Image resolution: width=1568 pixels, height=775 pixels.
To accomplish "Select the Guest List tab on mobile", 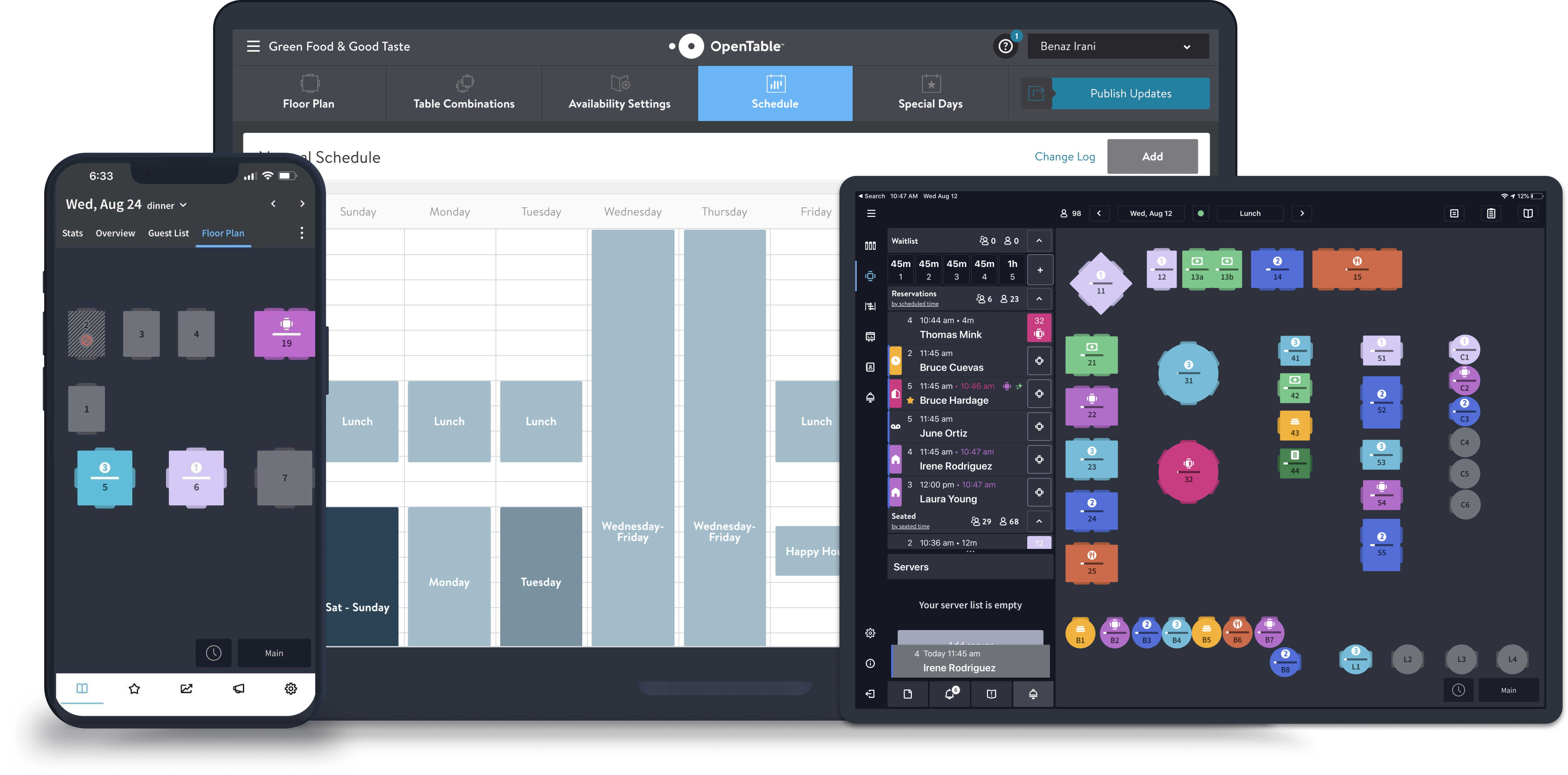I will (168, 233).
